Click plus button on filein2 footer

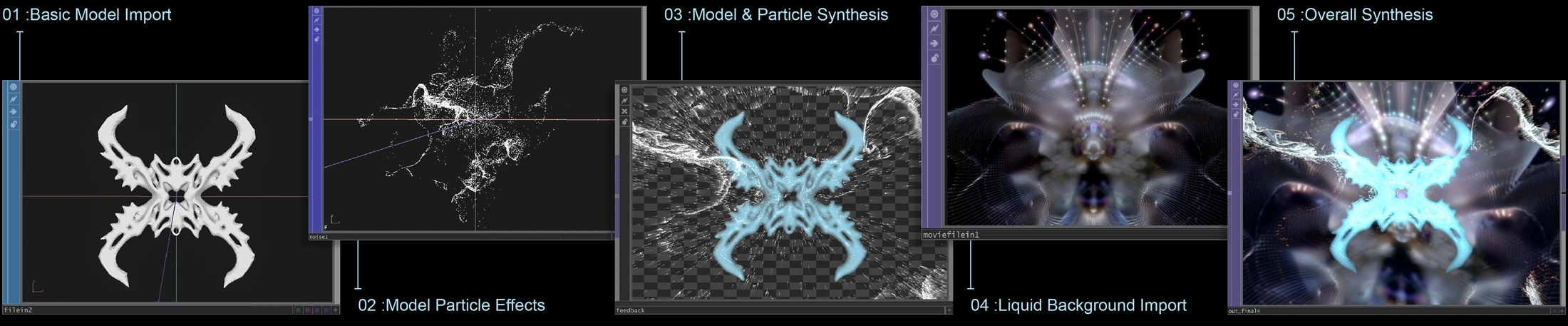click(x=335, y=310)
